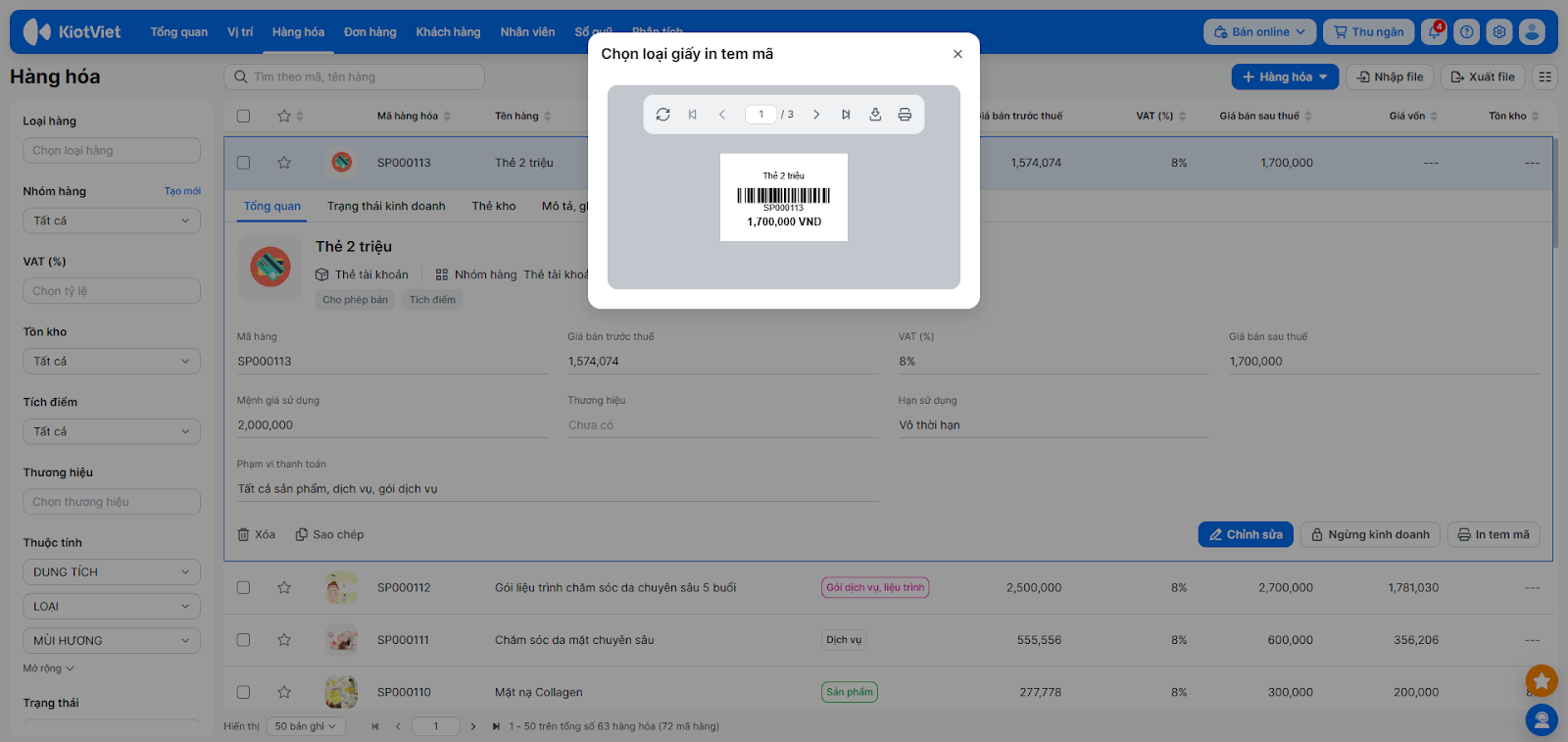Sort the table by VAT (%)
Viewport: 1568px width, 742px height.
1161,116
